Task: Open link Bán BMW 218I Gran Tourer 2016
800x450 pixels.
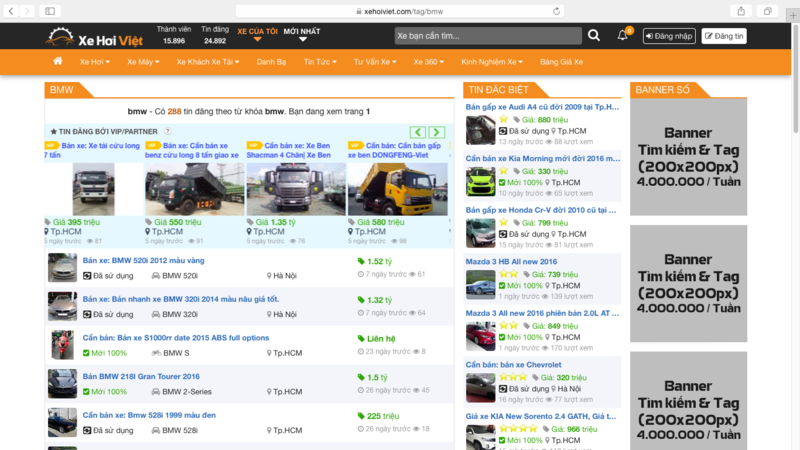Action: (x=141, y=377)
